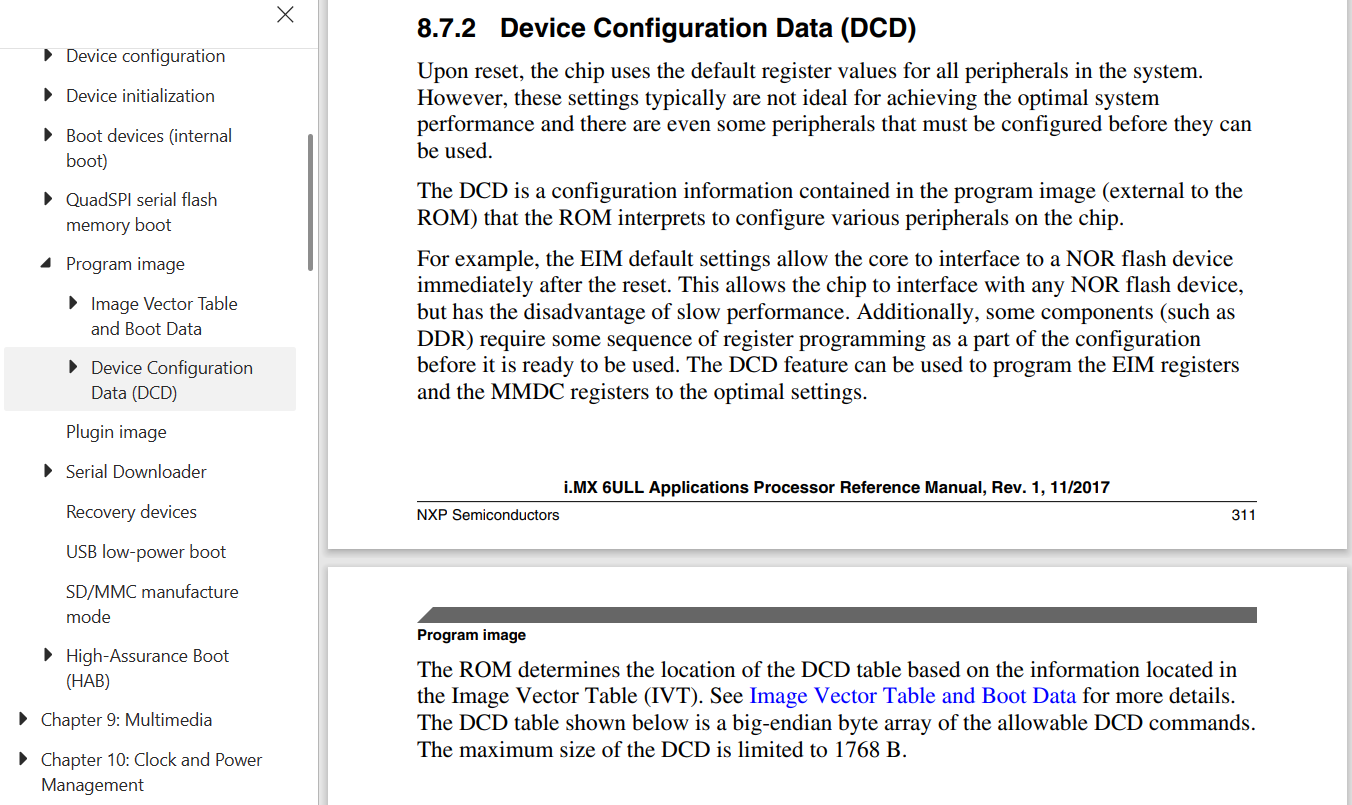Image resolution: width=1352 pixels, height=805 pixels.
Task: Open the Device configuration bookmark
Action: pos(145,56)
